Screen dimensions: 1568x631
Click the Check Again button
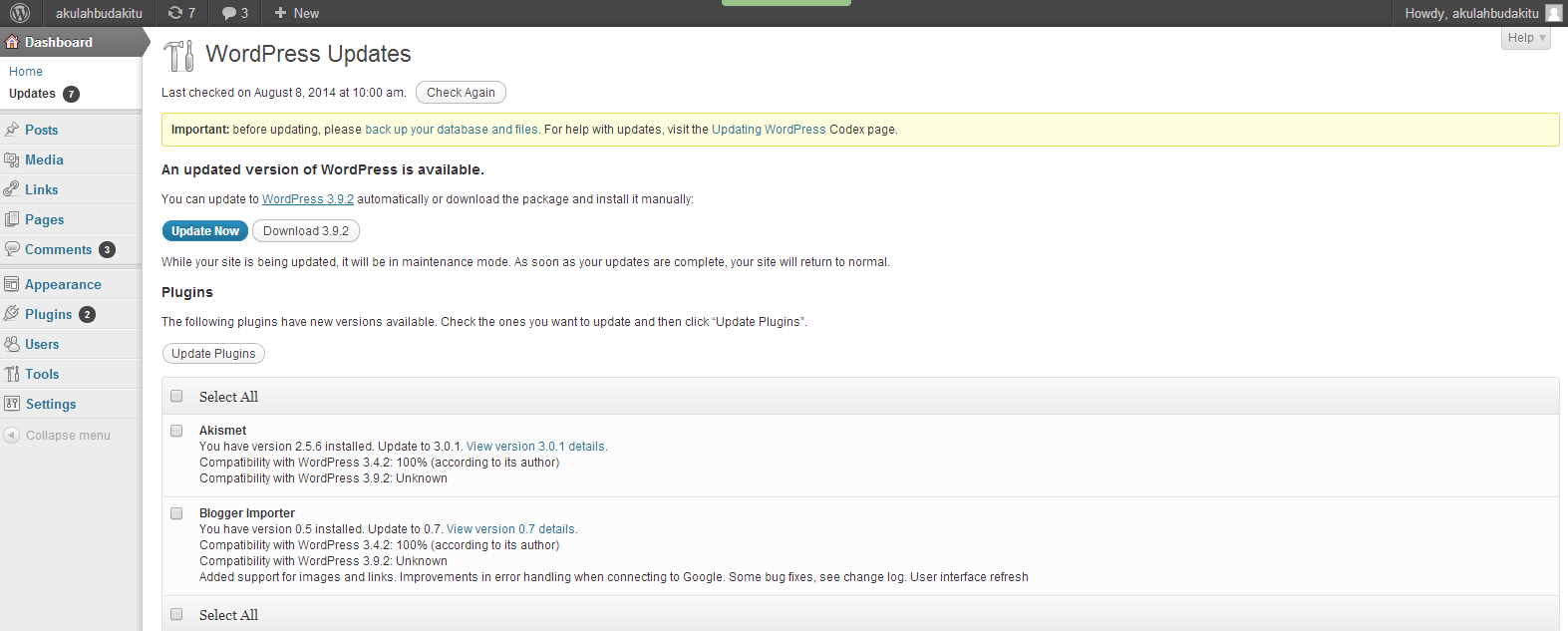pos(461,93)
